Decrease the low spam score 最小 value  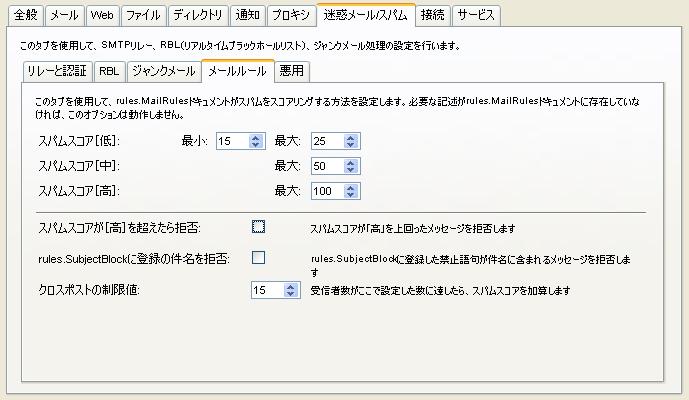click(256, 145)
